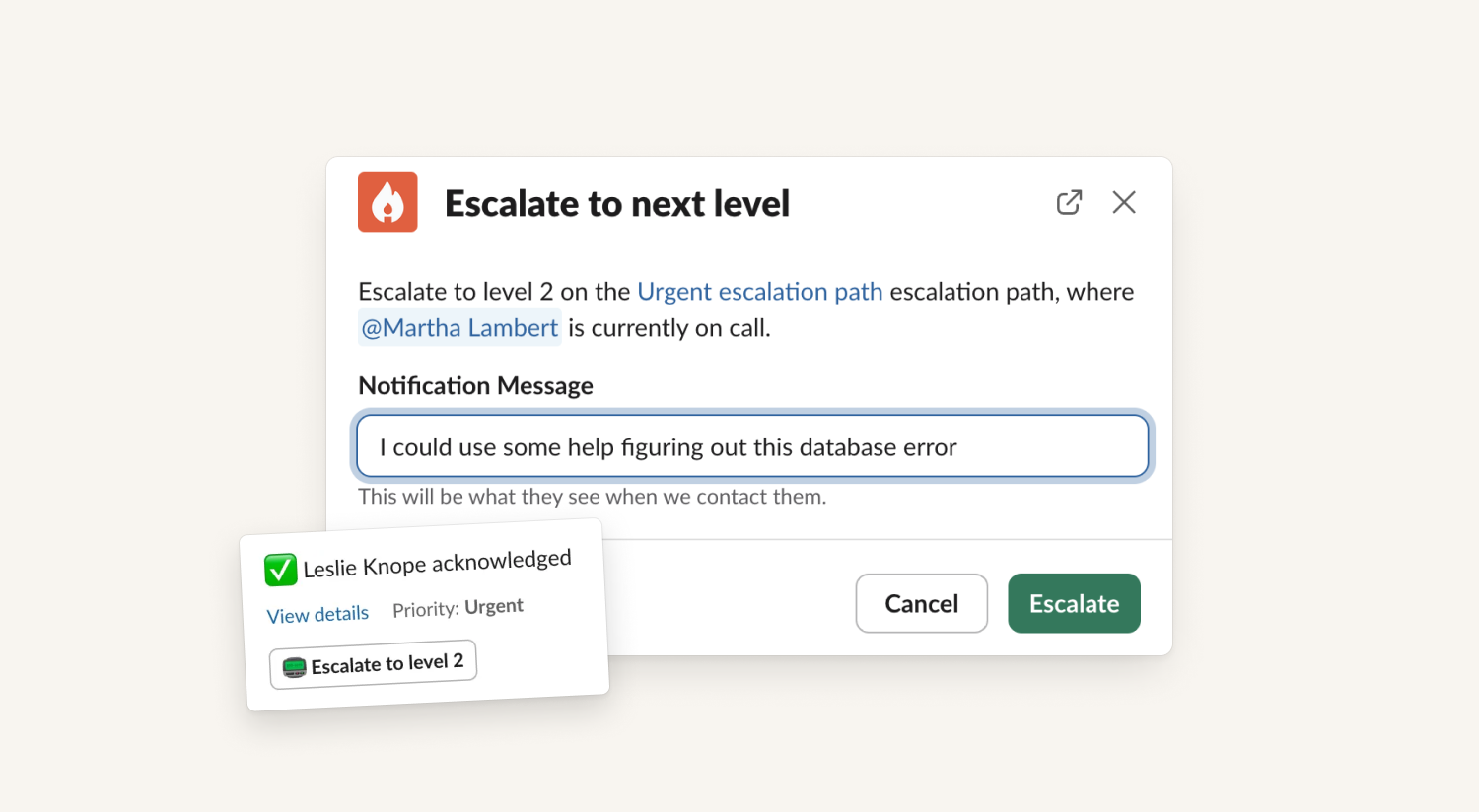Click the Notification Message field label
This screenshot has height=812, width=1479.
475,385
